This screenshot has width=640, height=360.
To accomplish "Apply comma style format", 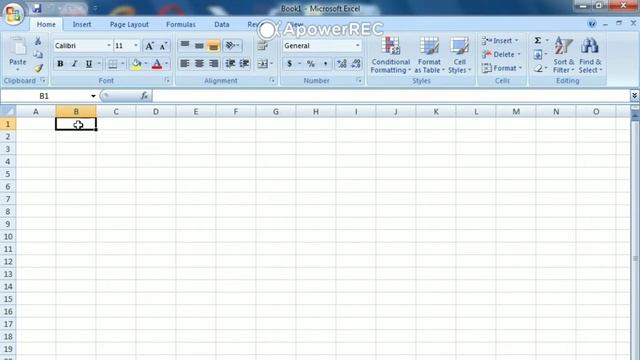I will (x=325, y=64).
